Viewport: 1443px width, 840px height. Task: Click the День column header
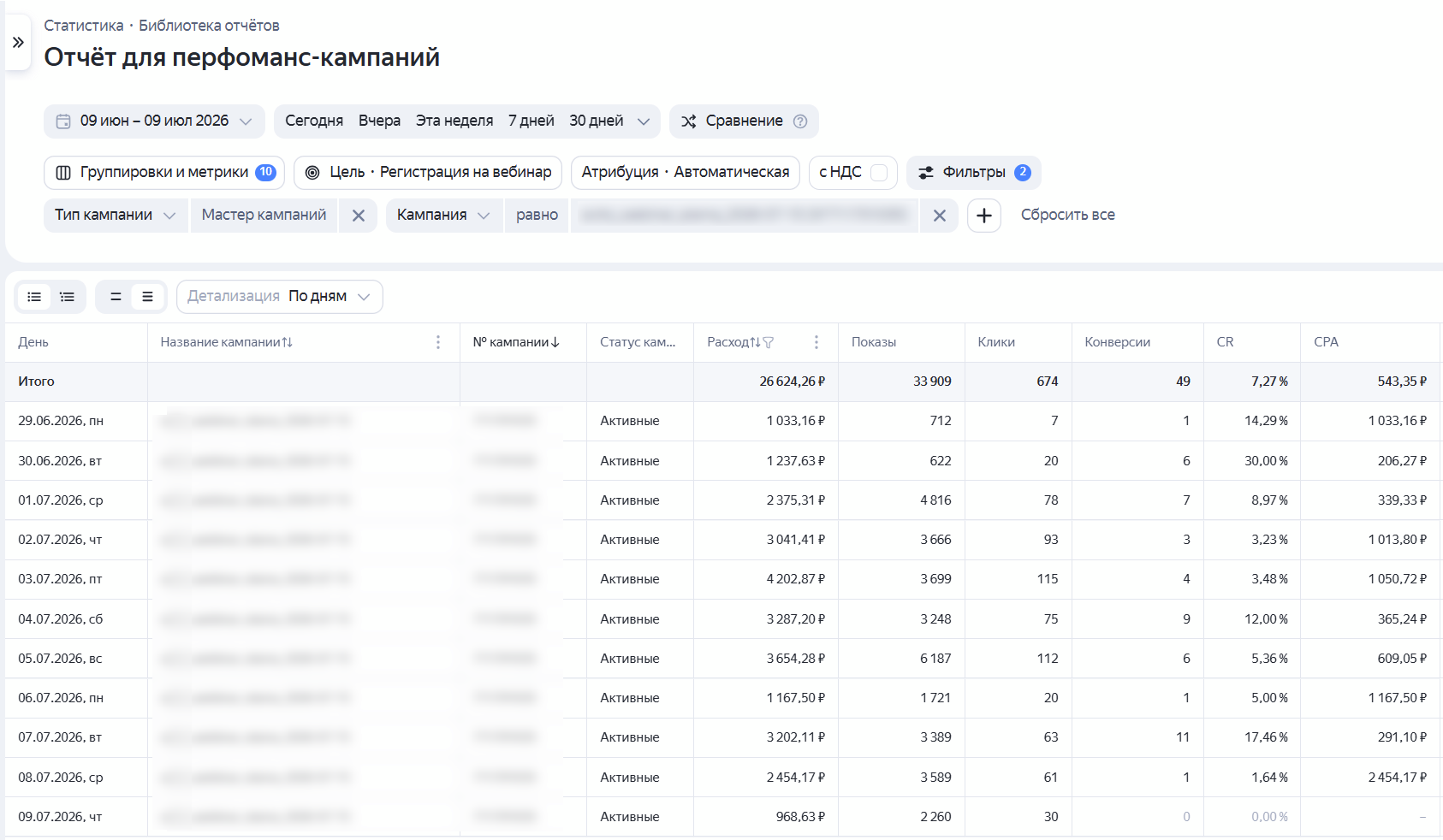click(33, 342)
